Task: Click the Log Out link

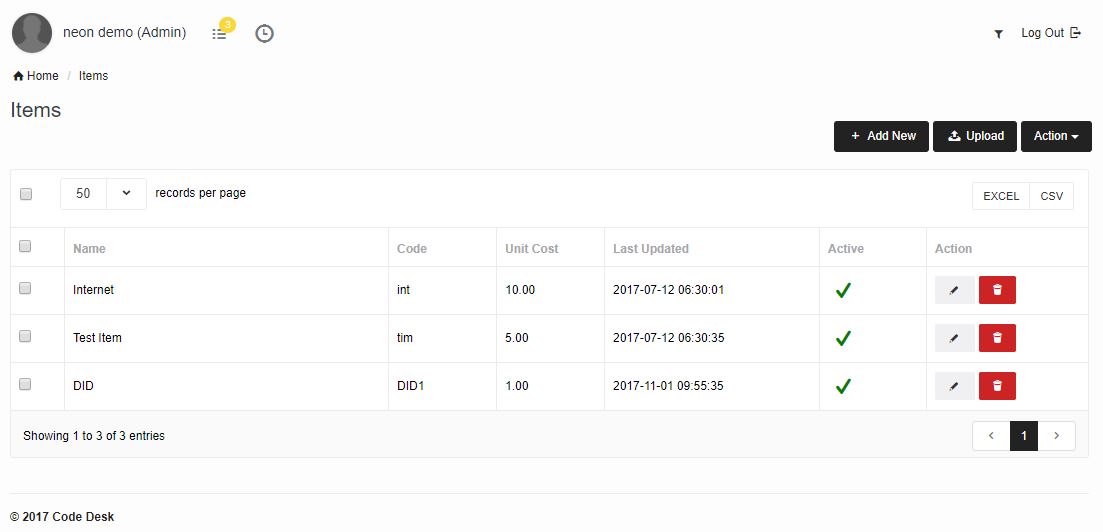Action: point(1050,33)
